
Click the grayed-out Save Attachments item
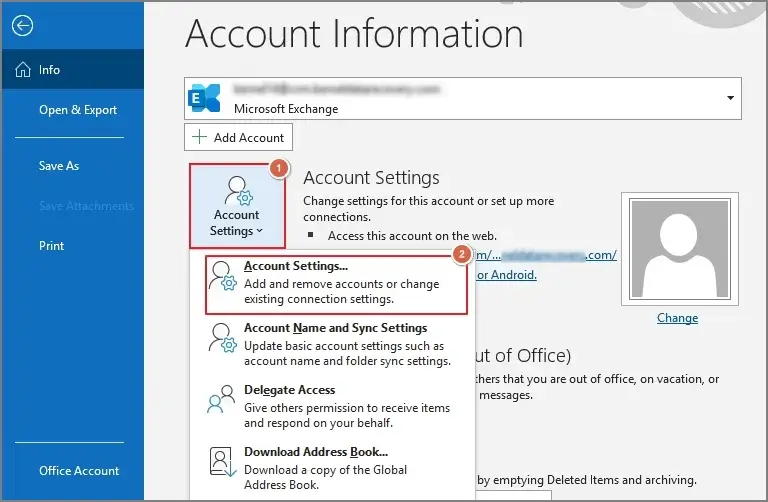point(86,206)
